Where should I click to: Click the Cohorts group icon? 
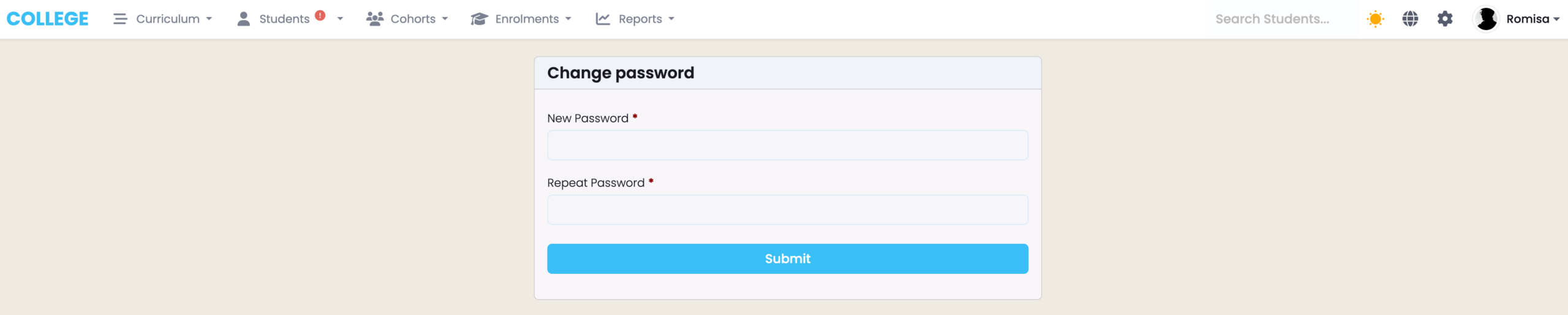(x=375, y=19)
